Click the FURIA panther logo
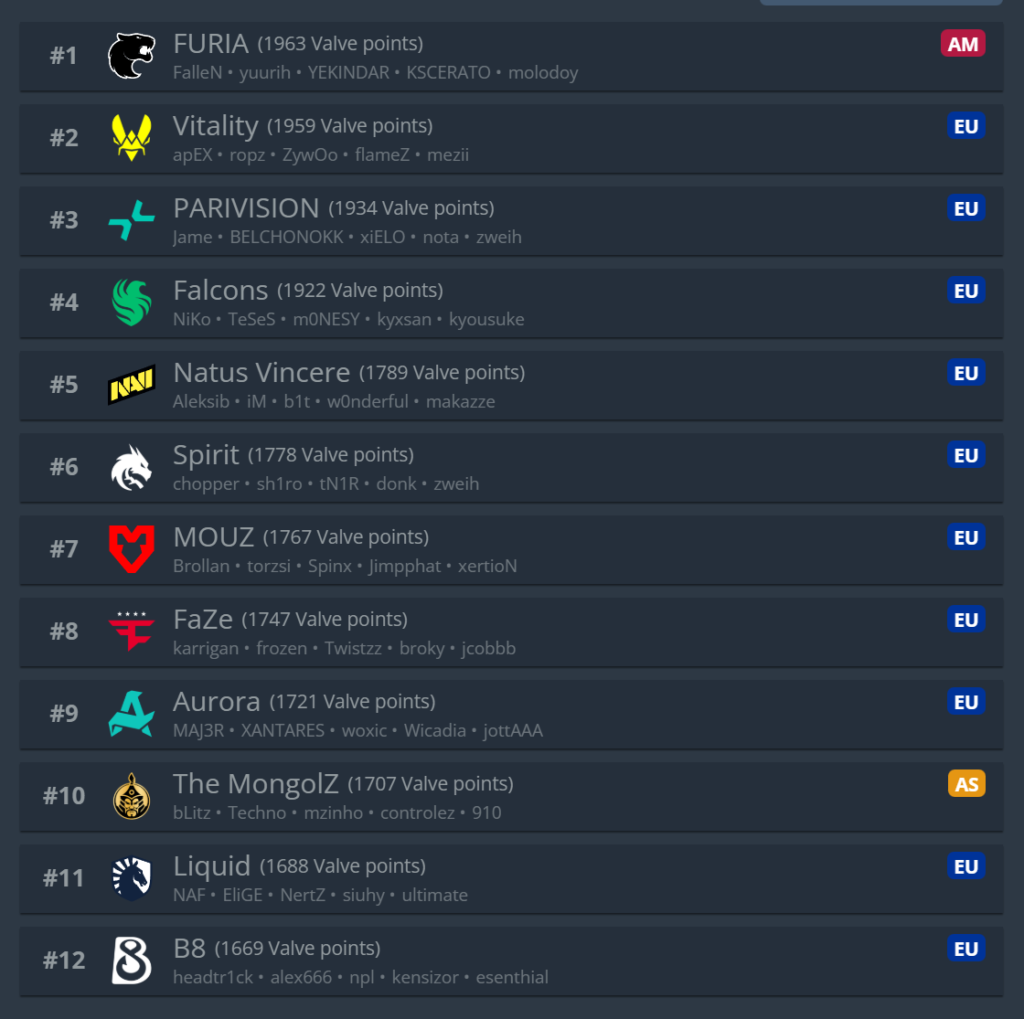Viewport: 1024px width, 1019px height. tap(131, 56)
